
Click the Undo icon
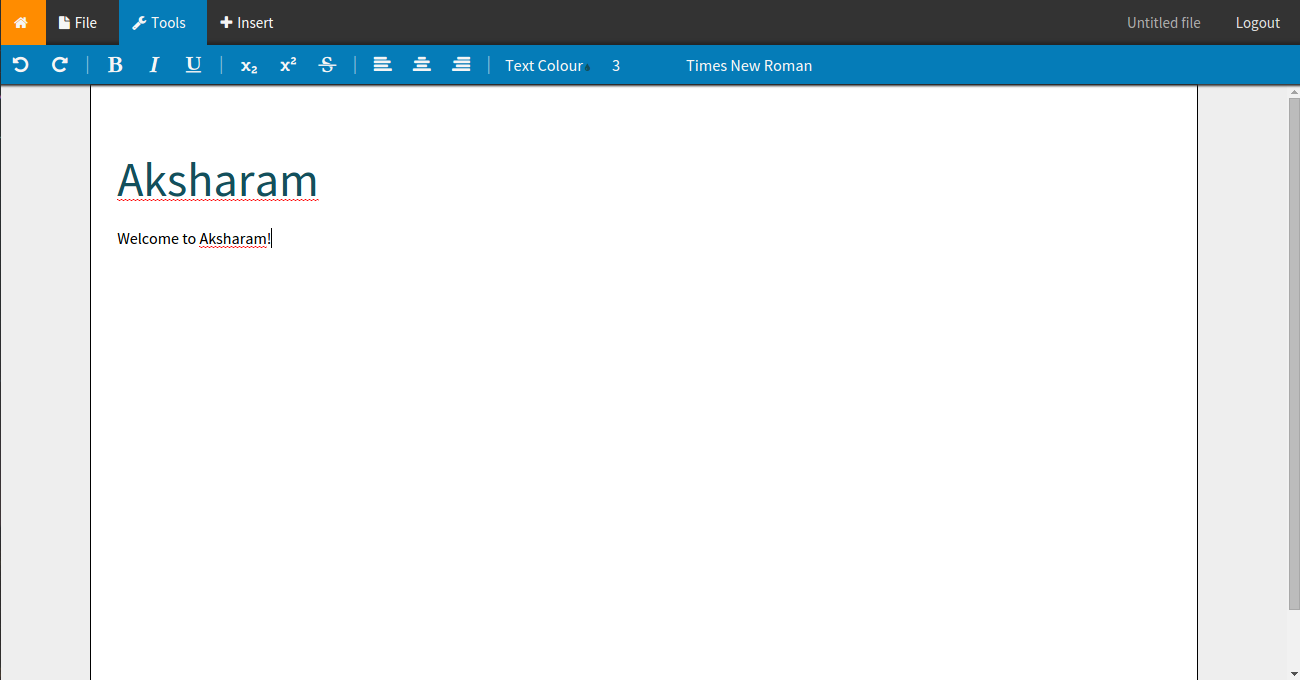[x=20, y=64]
